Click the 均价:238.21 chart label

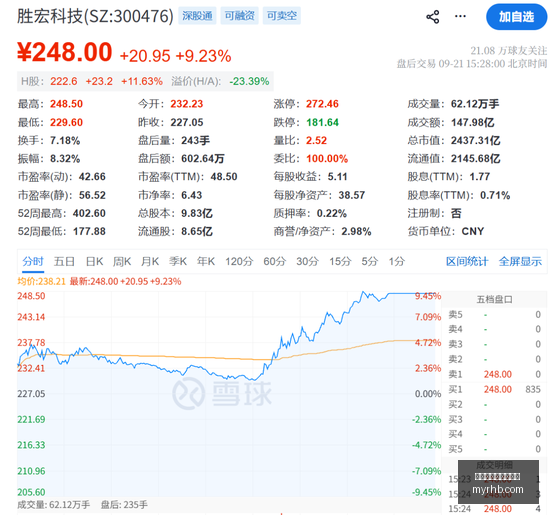[x=41, y=281]
